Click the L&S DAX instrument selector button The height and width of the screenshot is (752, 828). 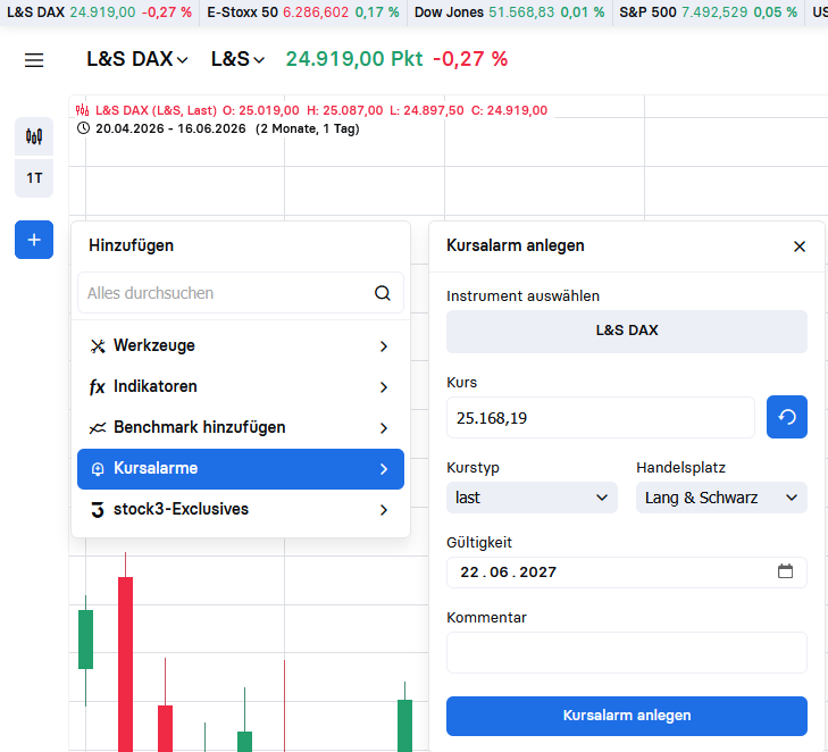627,331
